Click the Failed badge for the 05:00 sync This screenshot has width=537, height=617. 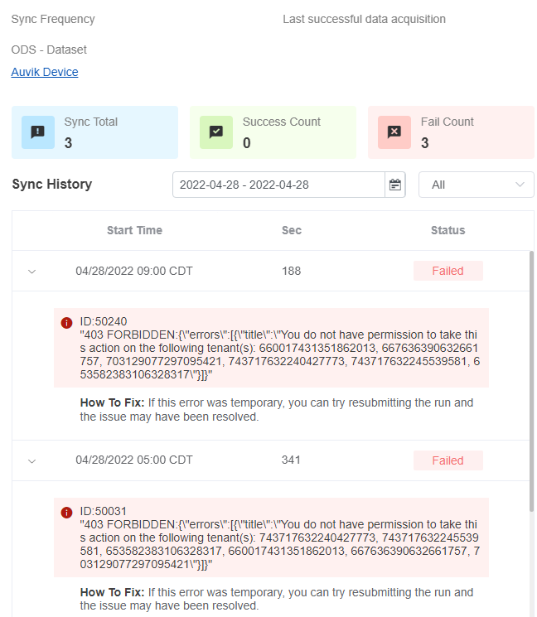(x=448, y=460)
